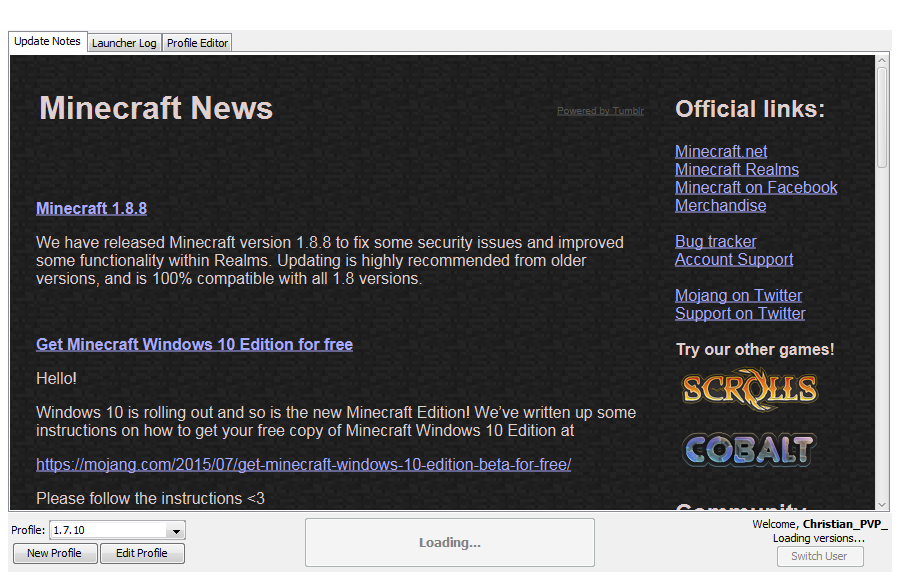Click the Minecraft News heading
Image resolution: width=900 pixels, height=580 pixels.
pos(156,108)
